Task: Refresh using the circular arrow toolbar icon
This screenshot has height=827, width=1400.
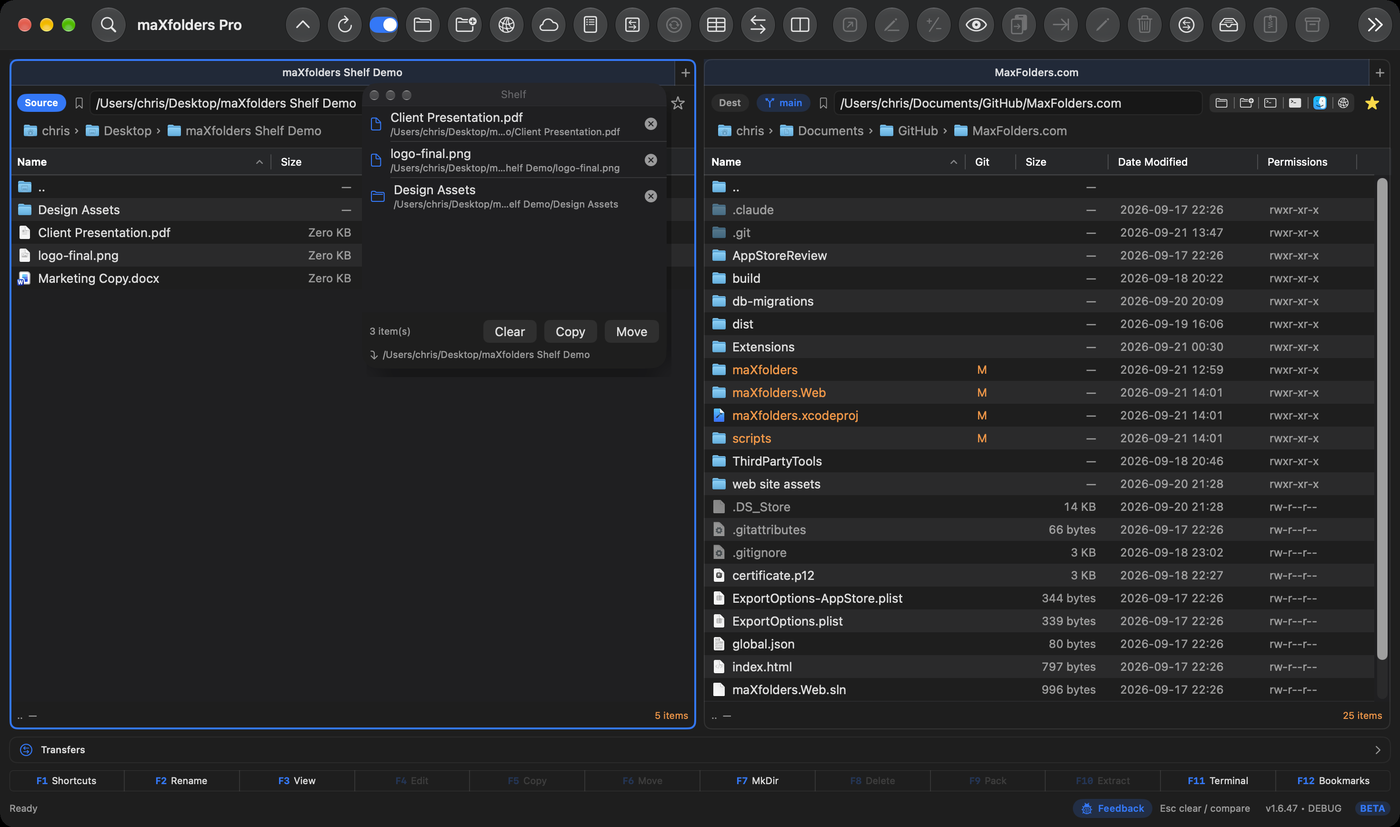Action: click(x=345, y=25)
